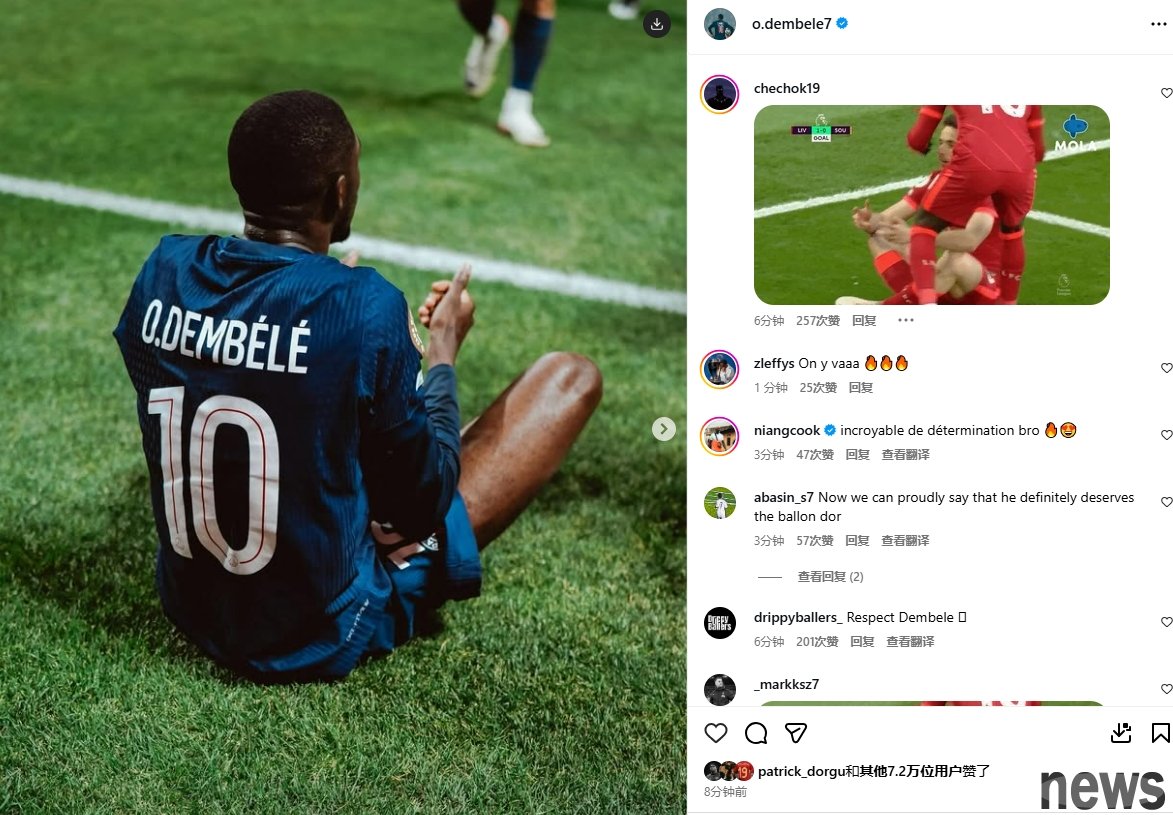Like the post with heart icon
This screenshot has height=815, width=1173.
(716, 733)
